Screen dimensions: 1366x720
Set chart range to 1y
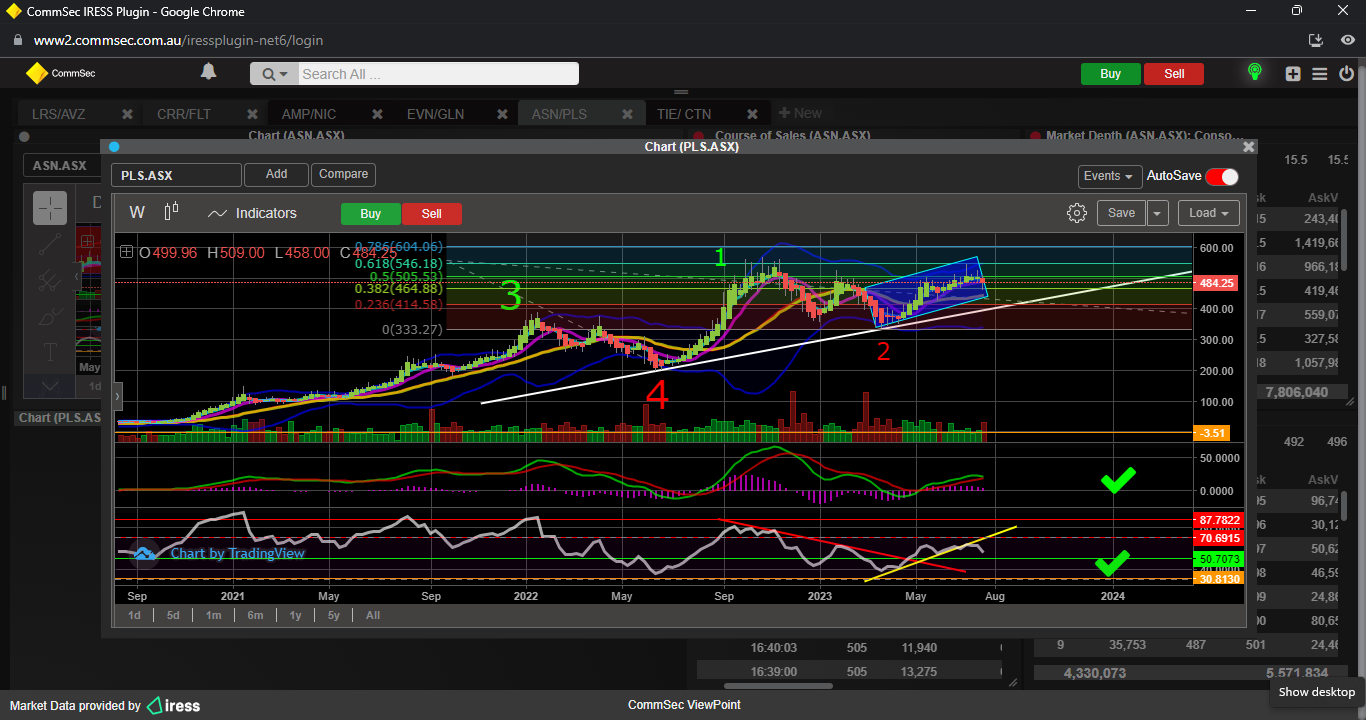pos(295,615)
